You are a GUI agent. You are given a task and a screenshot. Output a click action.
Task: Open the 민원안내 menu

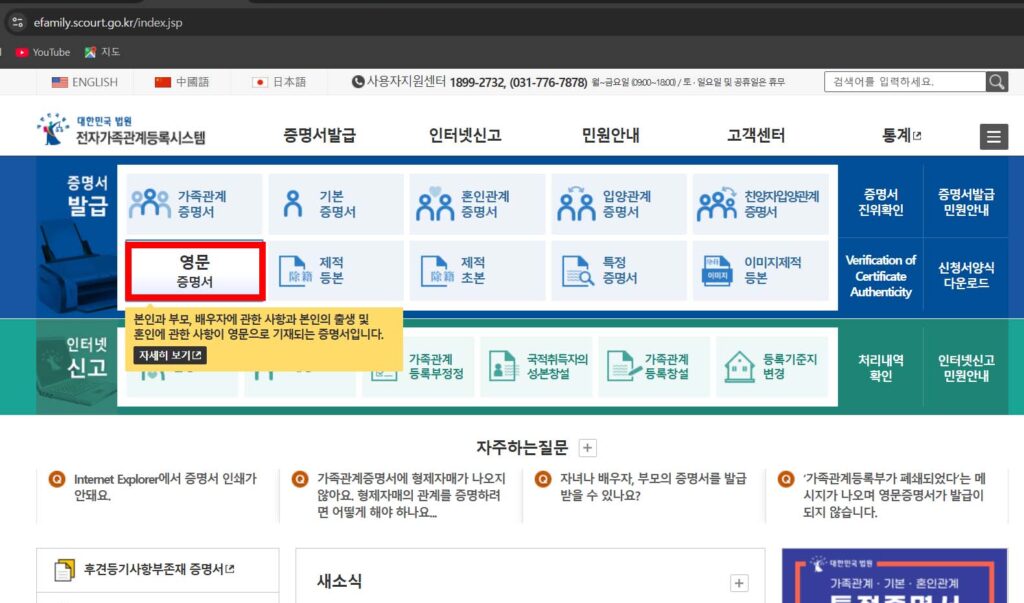pyautogui.click(x=611, y=135)
